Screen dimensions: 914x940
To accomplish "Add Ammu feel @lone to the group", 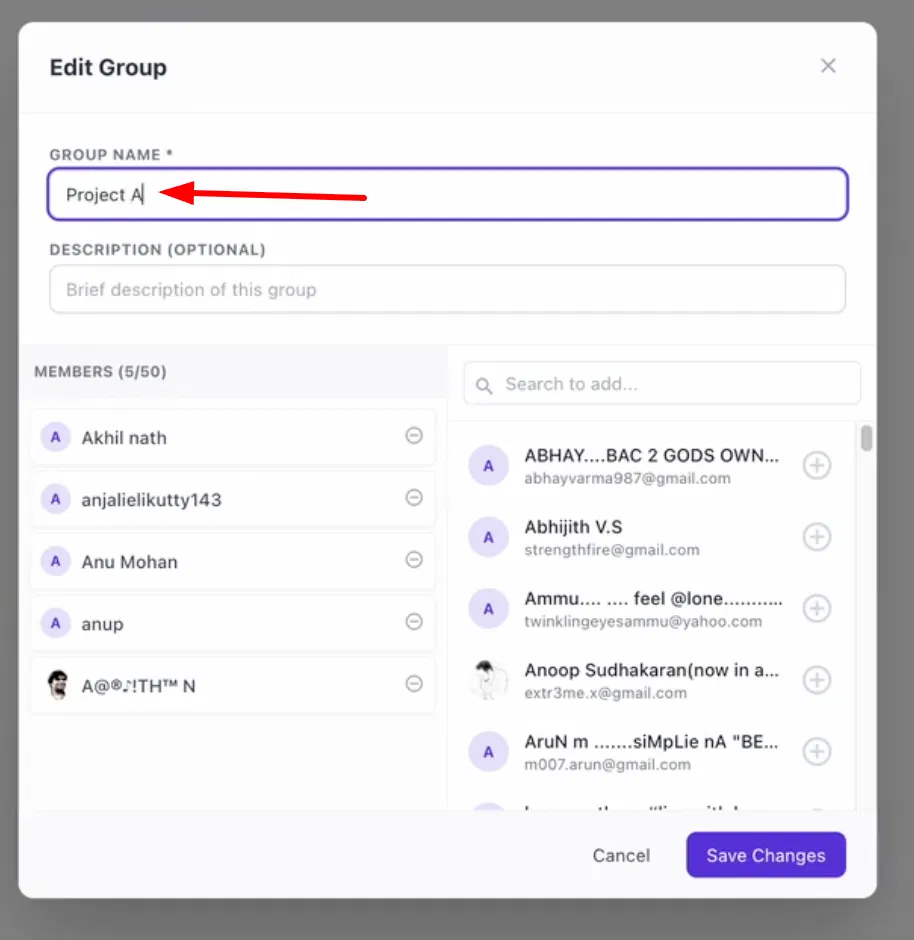I will [817, 608].
